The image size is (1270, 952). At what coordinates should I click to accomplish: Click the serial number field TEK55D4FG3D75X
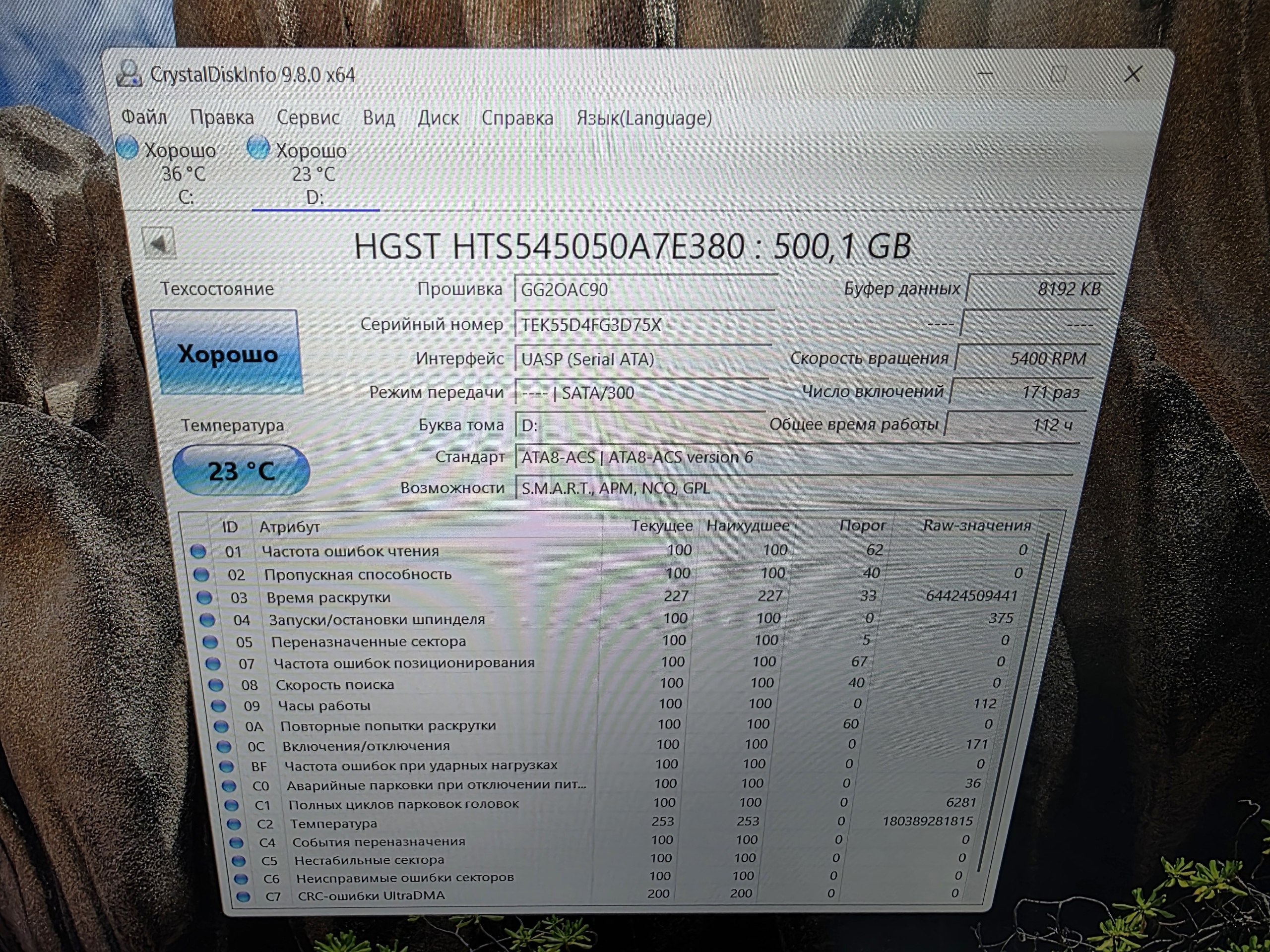pos(644,325)
